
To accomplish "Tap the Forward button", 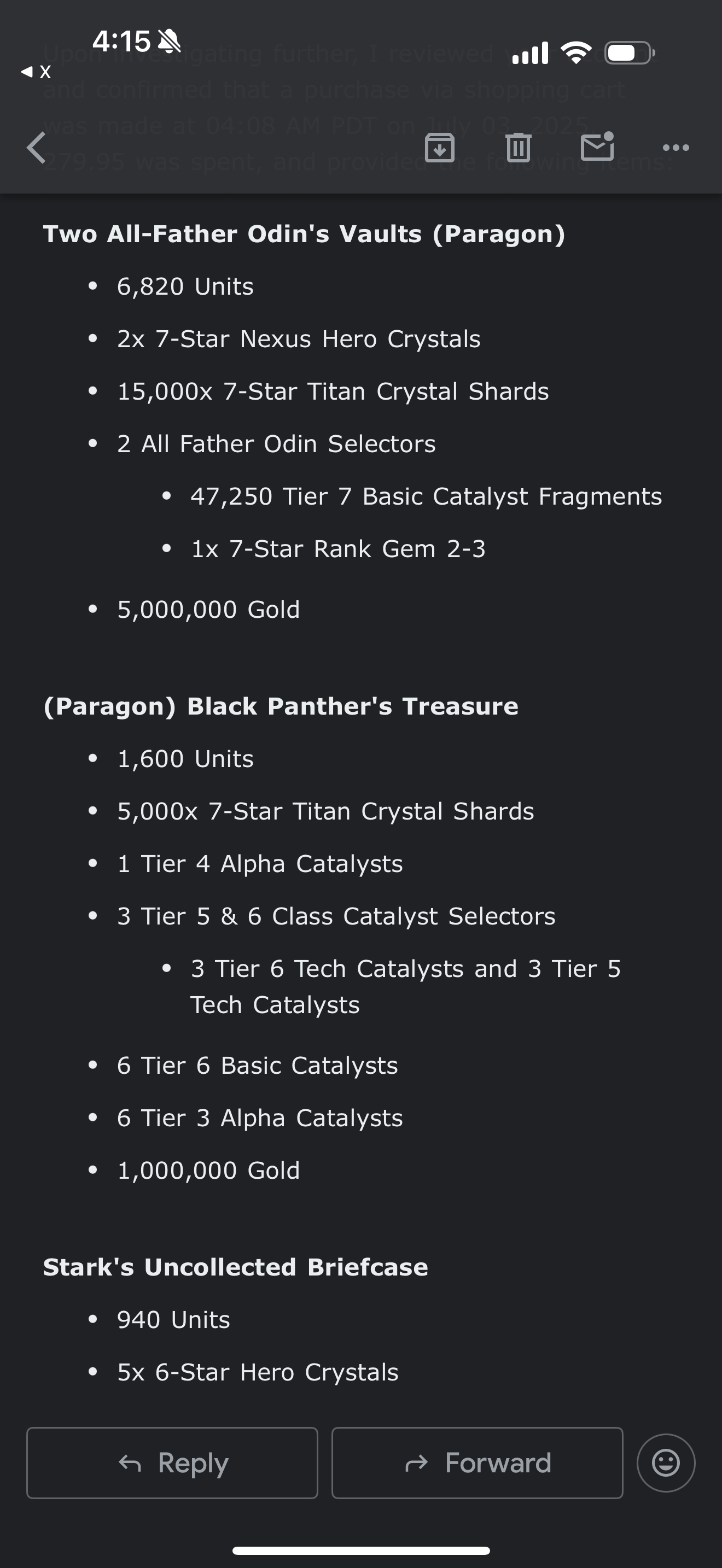I will click(x=478, y=1462).
